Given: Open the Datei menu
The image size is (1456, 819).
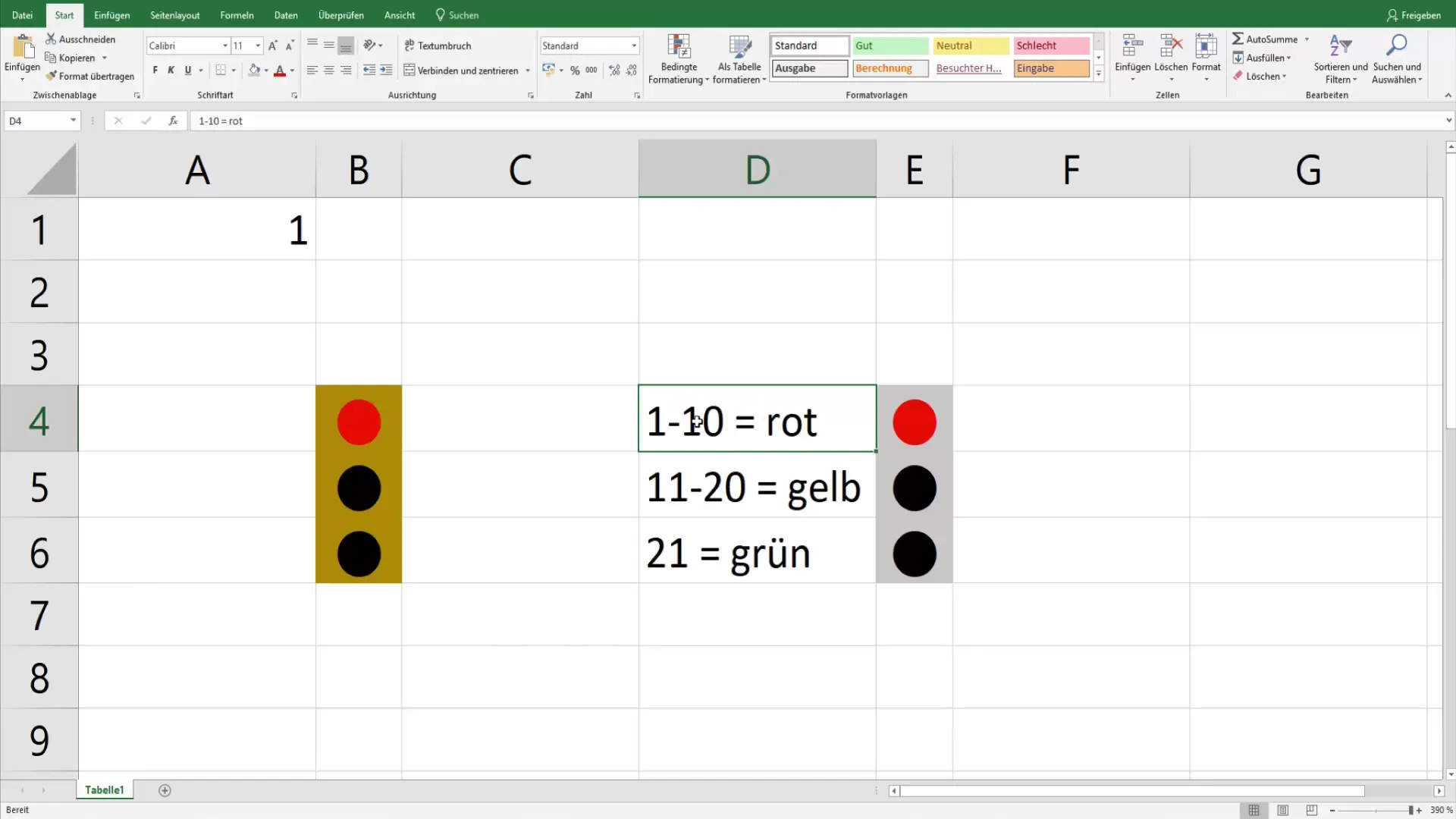Looking at the screenshot, I should [23, 15].
